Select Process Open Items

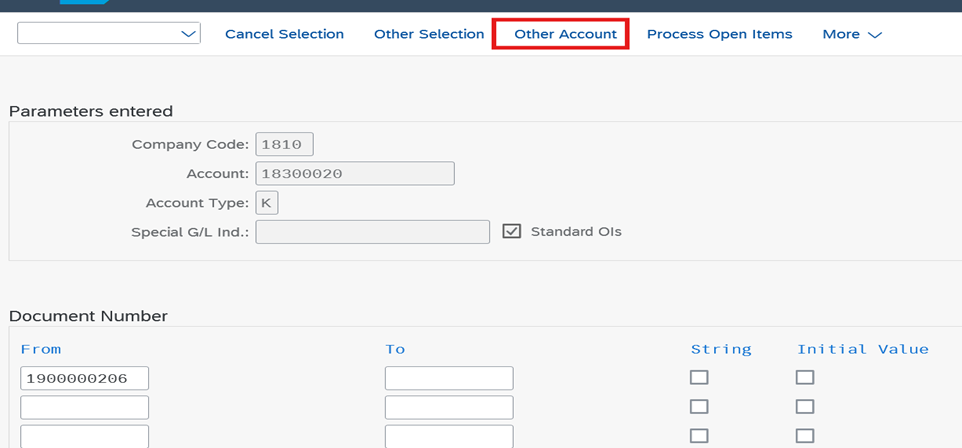coord(720,34)
